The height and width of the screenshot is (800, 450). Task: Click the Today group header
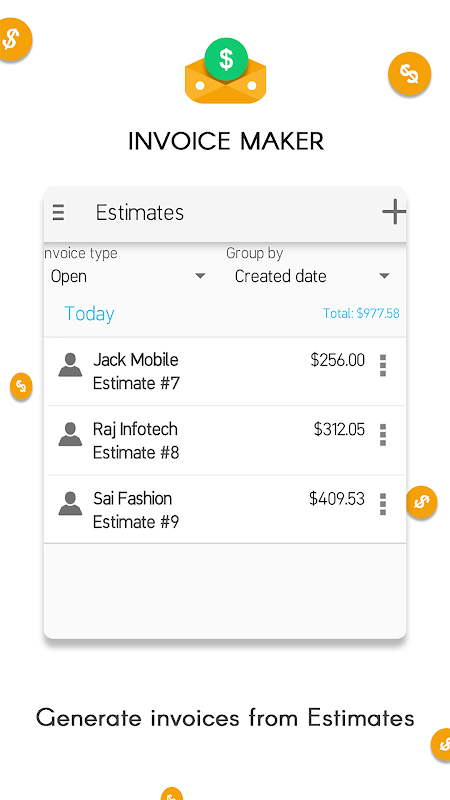[89, 314]
